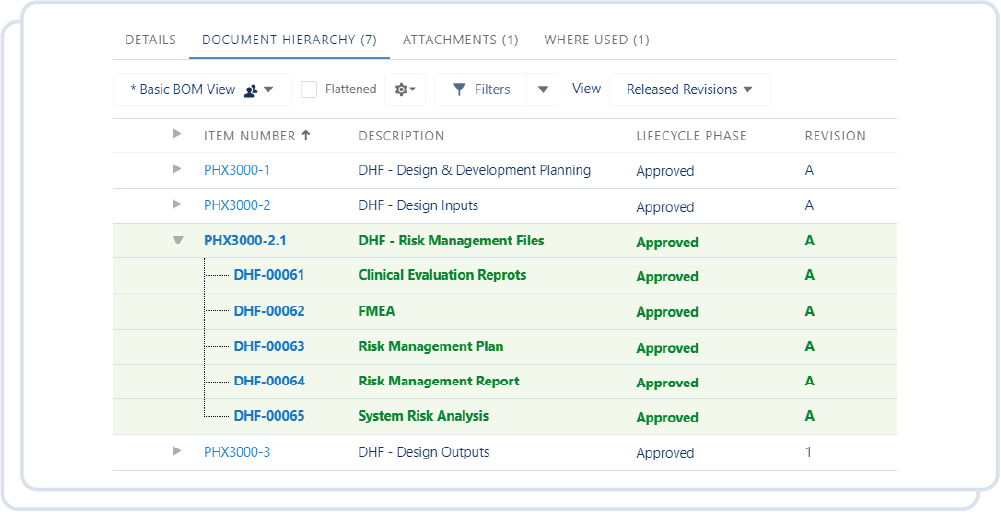Screen dimensions: 1001x512
Task: Expand the PHX3000-2 row
Action: point(177,204)
